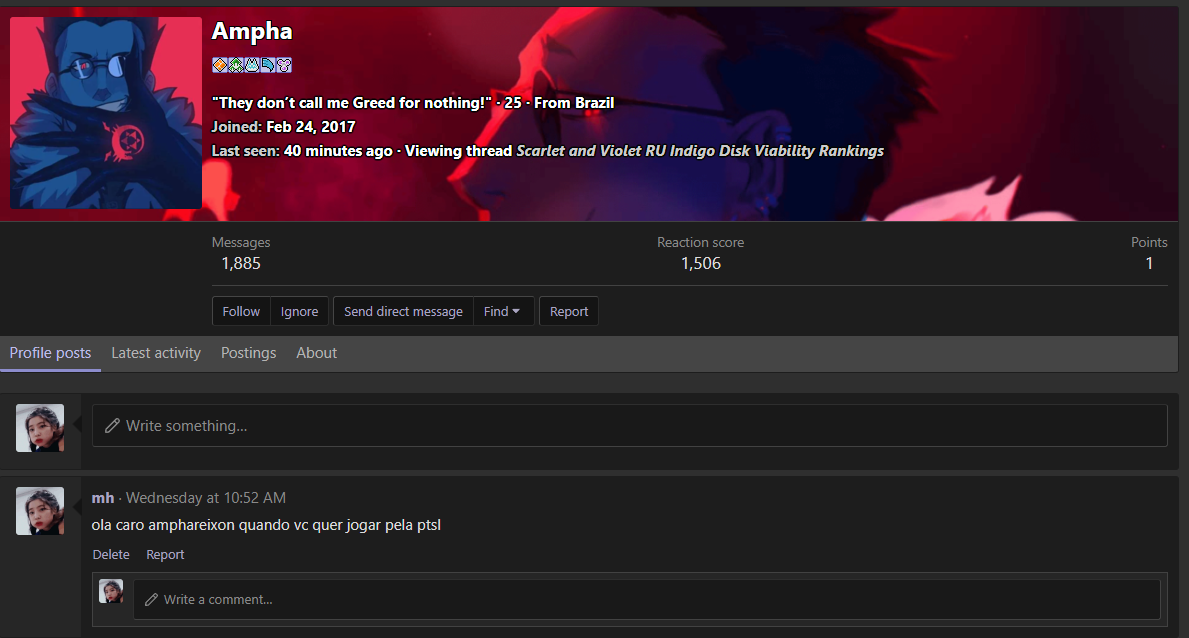Viewport: 1189px width, 638px height.
Task: Click the Last seen 40 minutes ago text
Action: click(x=302, y=151)
